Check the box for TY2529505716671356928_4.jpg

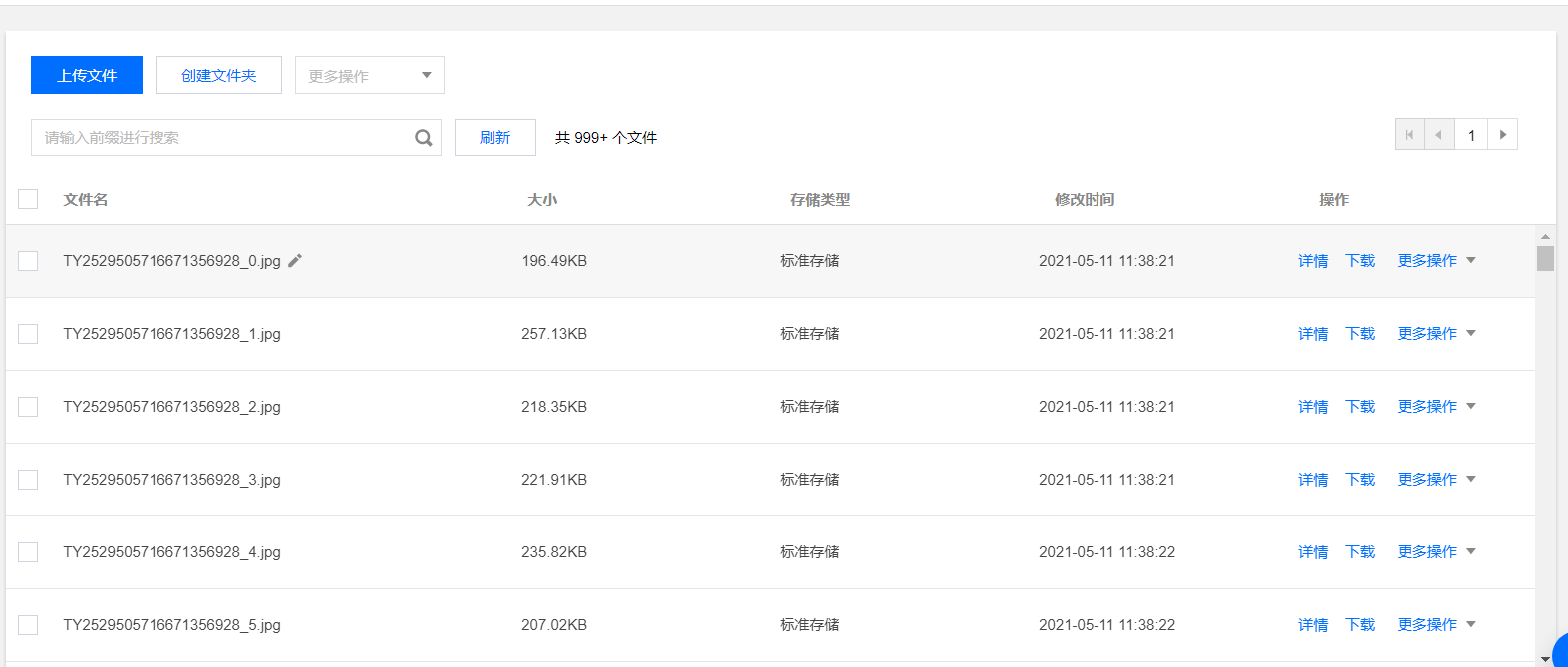(x=28, y=552)
